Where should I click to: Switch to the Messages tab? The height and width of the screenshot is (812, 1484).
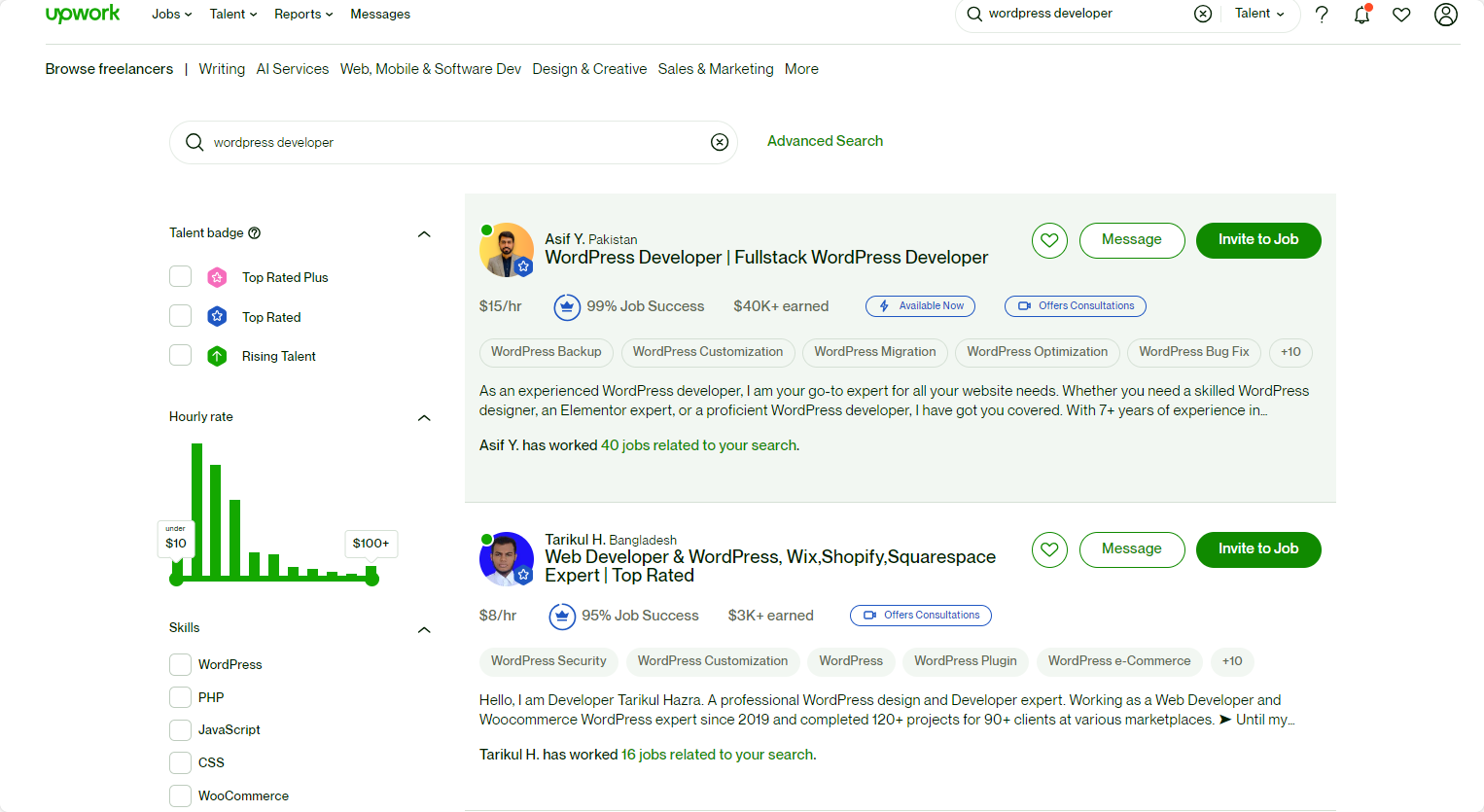(x=379, y=14)
